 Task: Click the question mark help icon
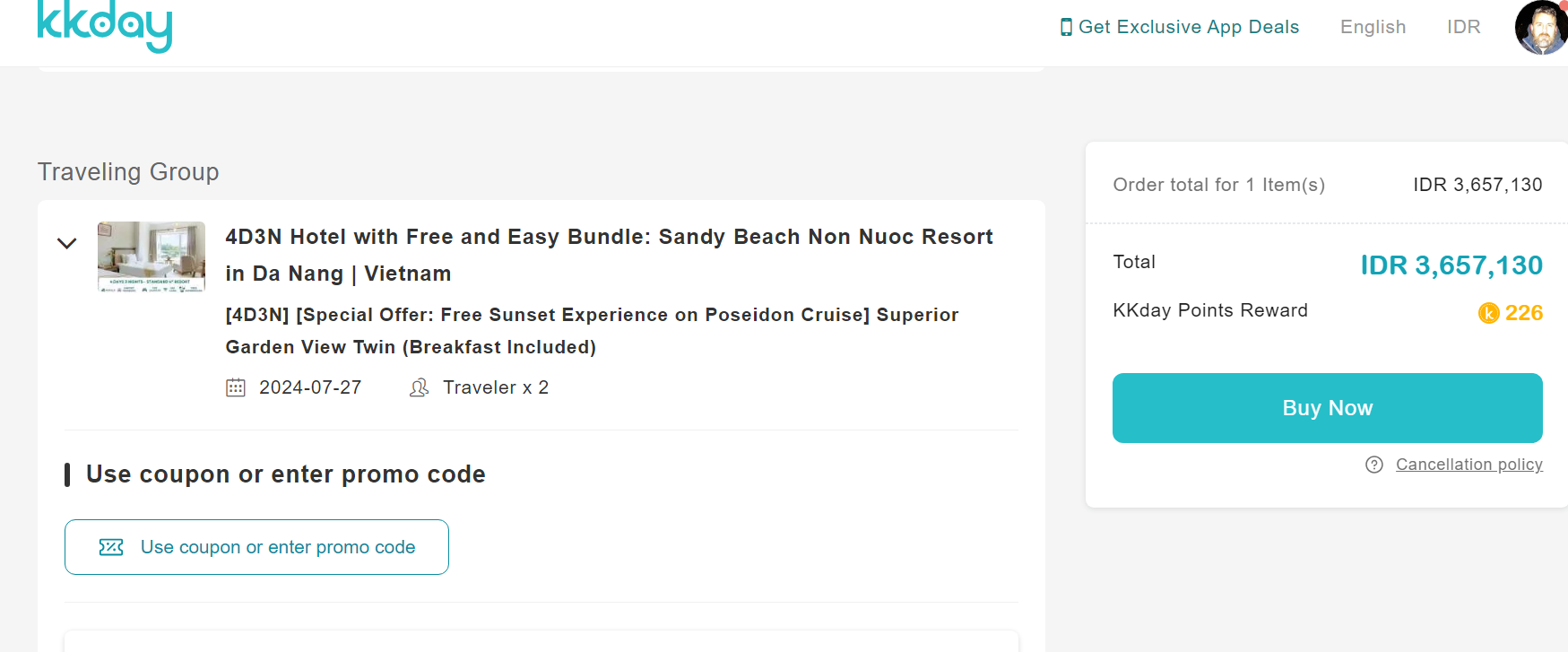pos(1374,465)
